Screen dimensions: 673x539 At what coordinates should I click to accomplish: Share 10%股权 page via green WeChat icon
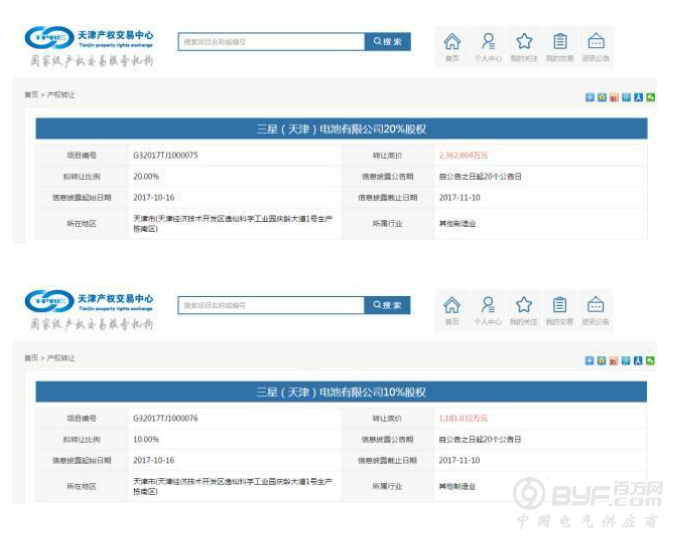coord(650,361)
